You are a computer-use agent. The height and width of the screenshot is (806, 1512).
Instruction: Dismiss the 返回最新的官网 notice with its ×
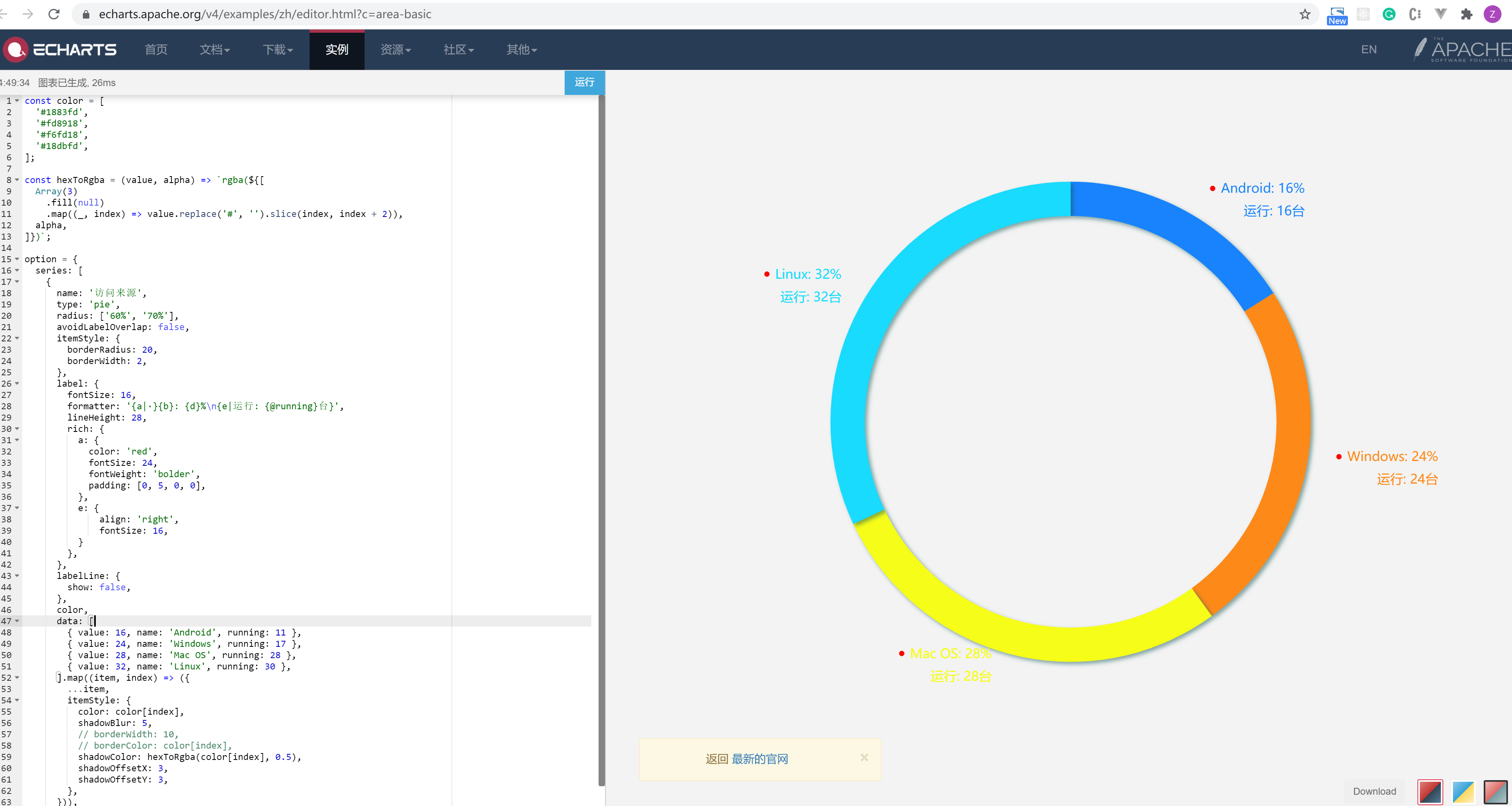(x=864, y=757)
